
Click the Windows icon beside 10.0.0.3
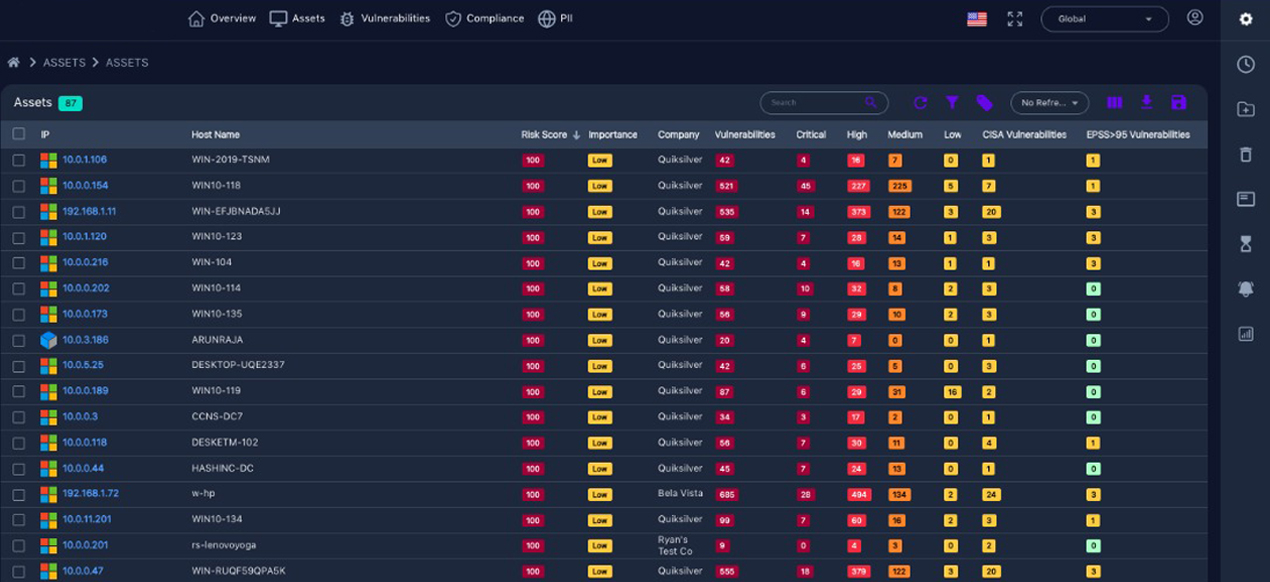[49, 417]
